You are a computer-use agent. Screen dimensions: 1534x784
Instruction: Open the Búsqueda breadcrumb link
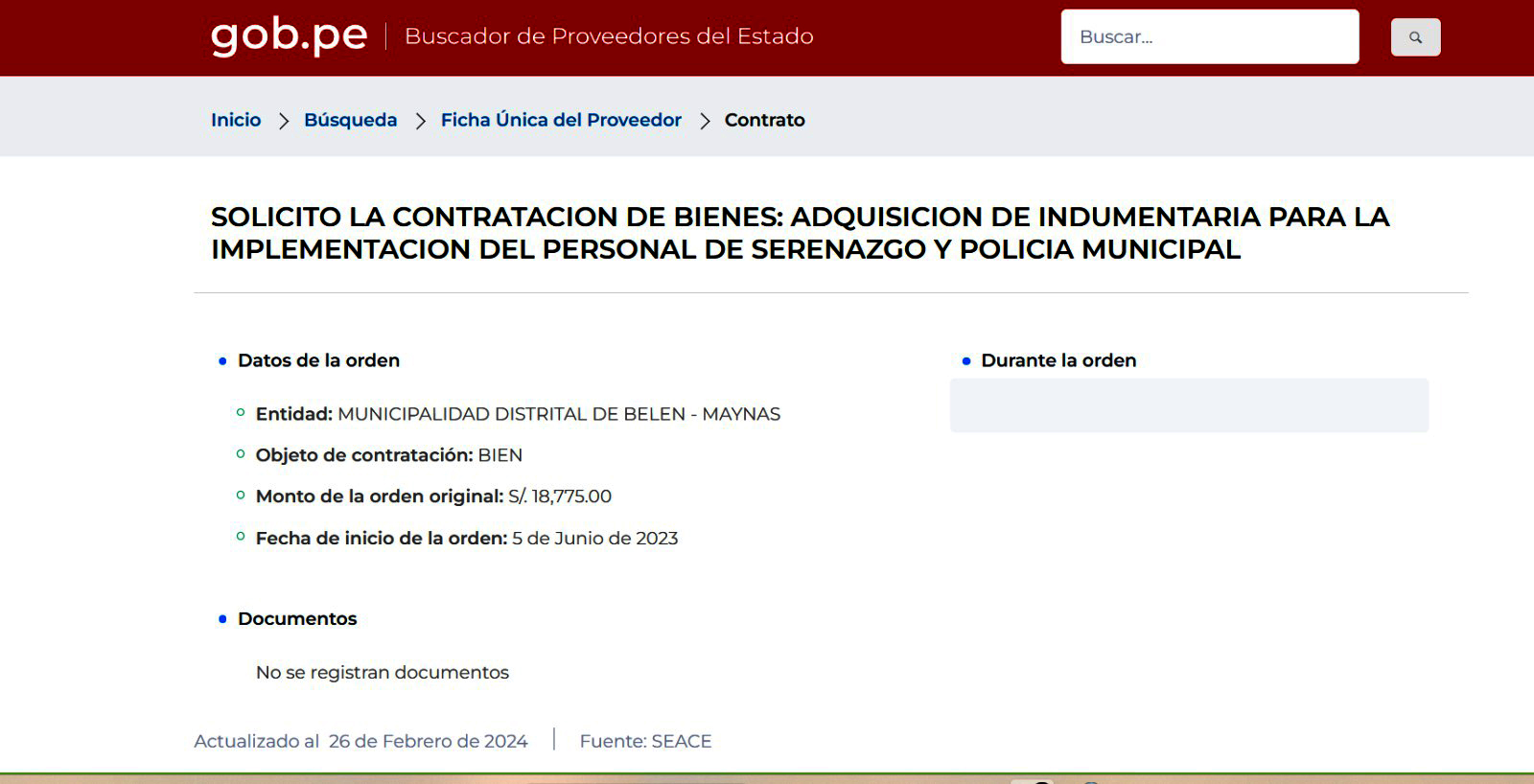(350, 120)
